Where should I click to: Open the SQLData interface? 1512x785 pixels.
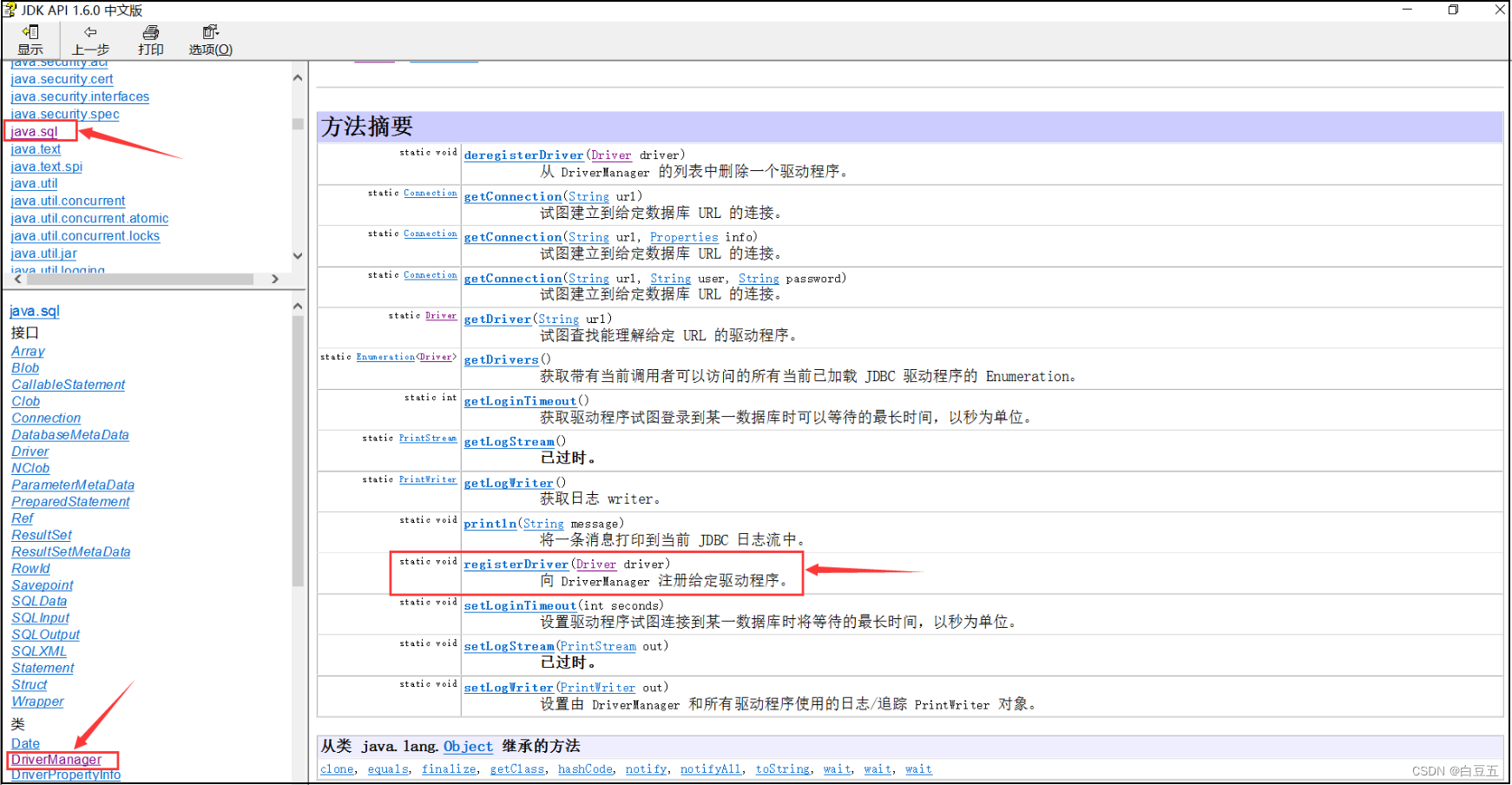39,601
